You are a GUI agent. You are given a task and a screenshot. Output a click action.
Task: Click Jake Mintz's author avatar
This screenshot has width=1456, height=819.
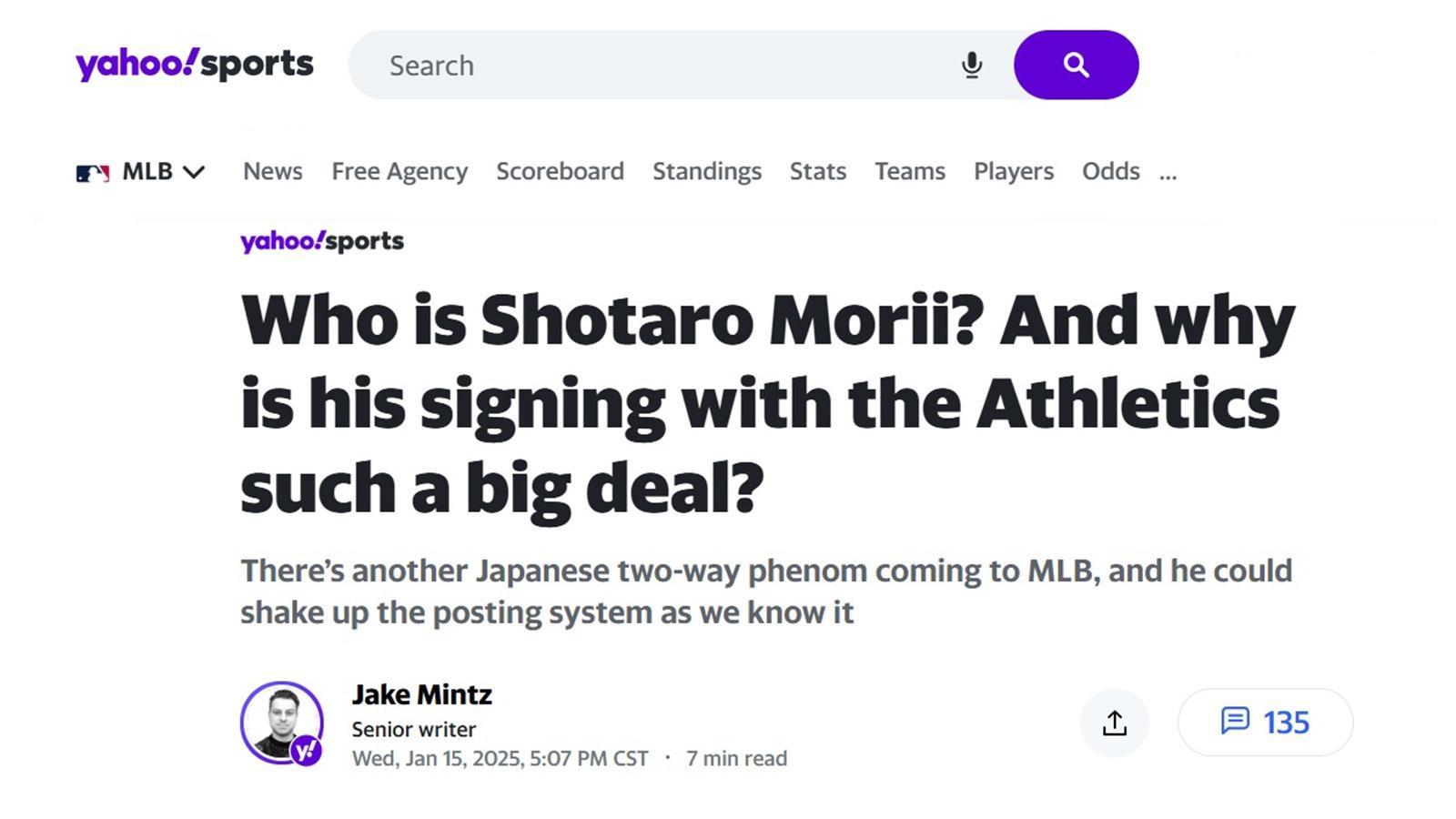281,723
